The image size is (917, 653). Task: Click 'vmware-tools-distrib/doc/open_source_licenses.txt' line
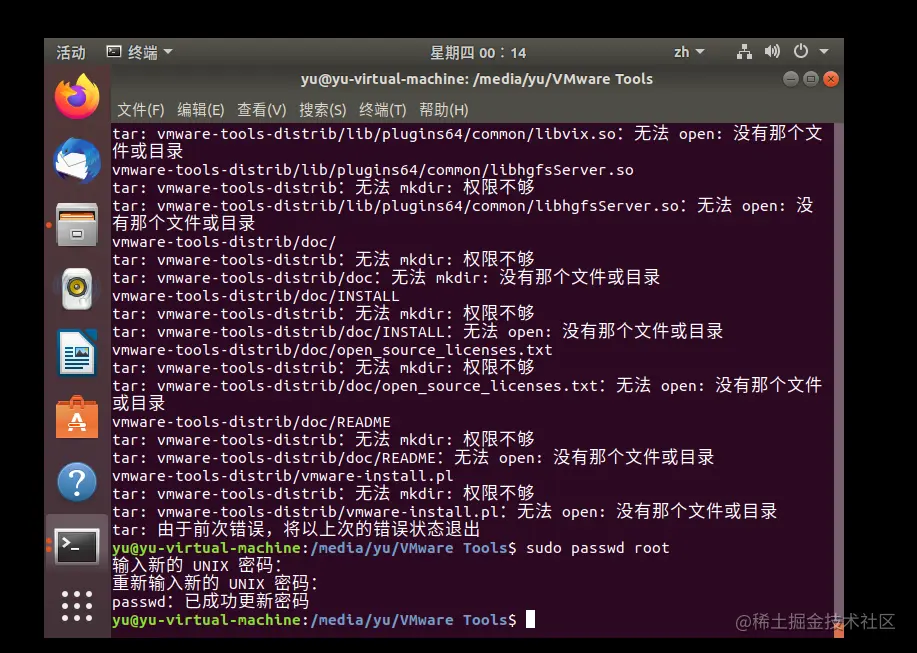pos(332,350)
